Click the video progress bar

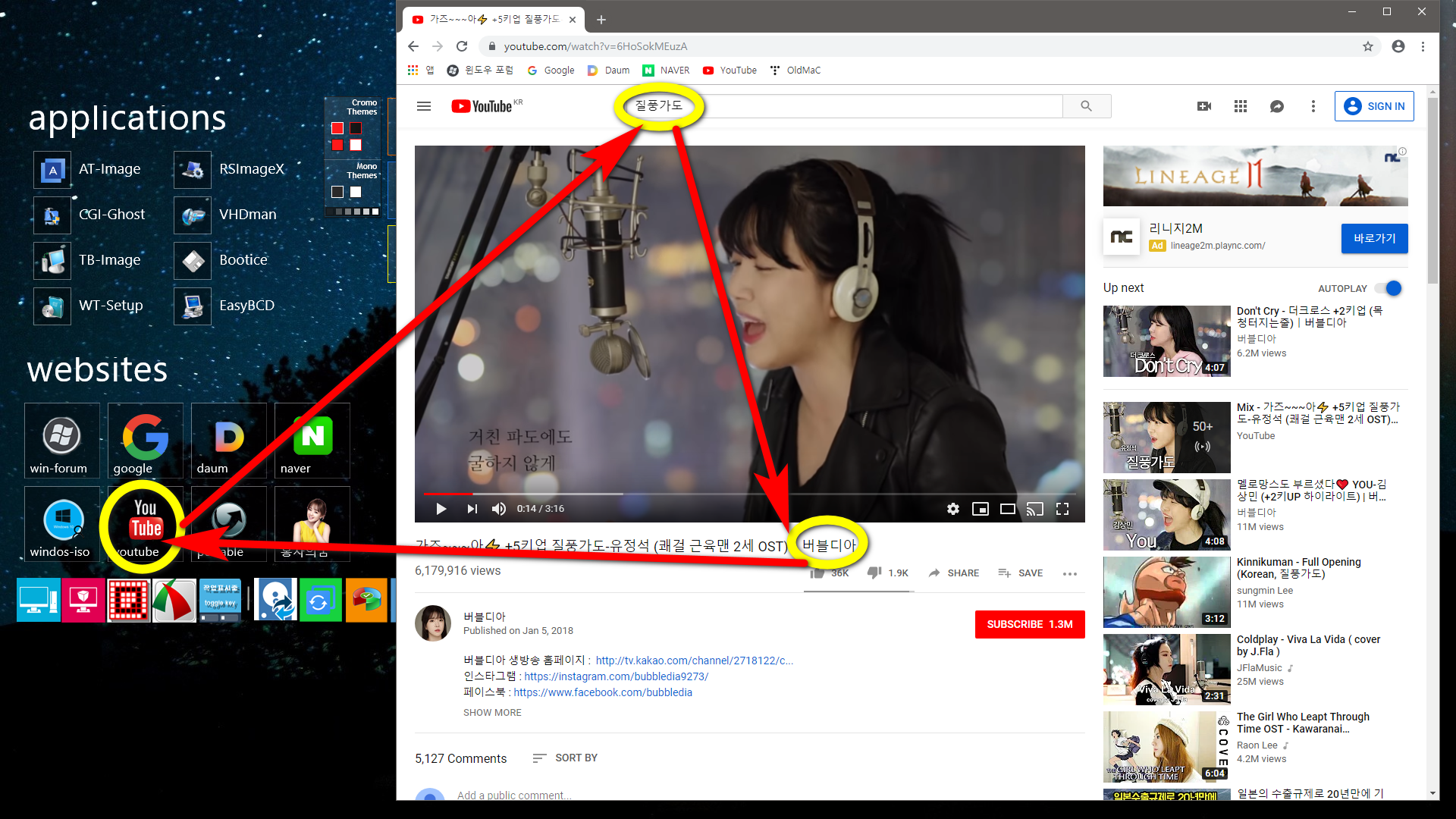[750, 494]
